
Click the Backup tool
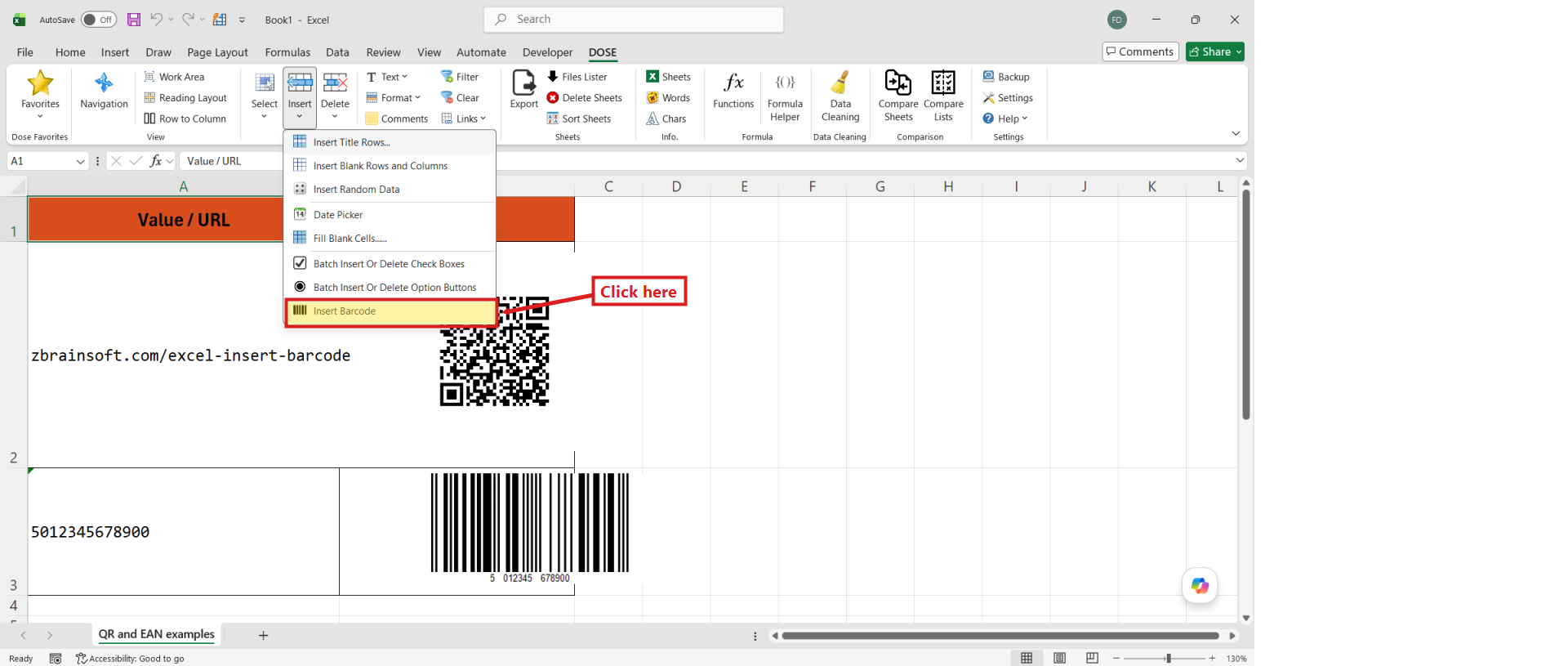tap(1006, 77)
